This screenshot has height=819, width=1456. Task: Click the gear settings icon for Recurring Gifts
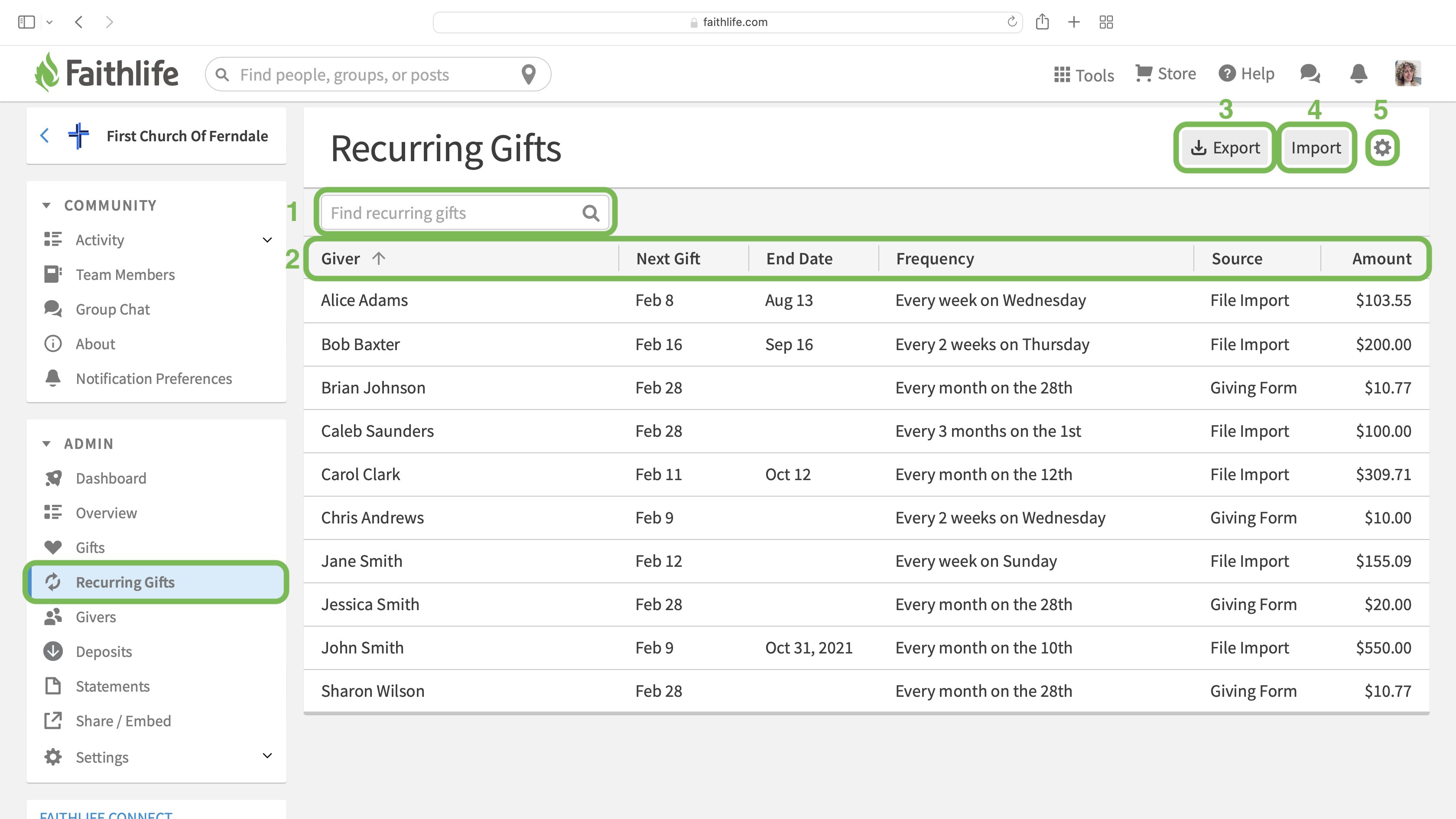tap(1382, 147)
